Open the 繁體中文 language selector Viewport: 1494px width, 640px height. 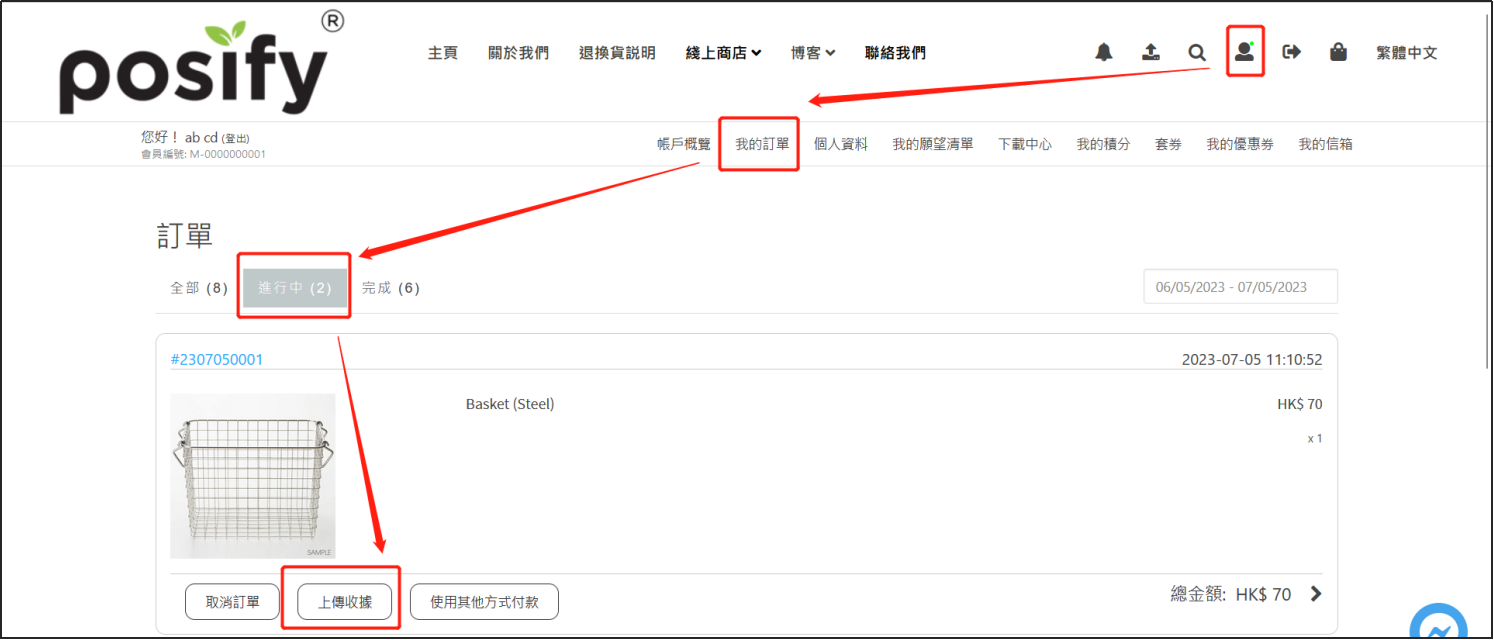point(1406,53)
